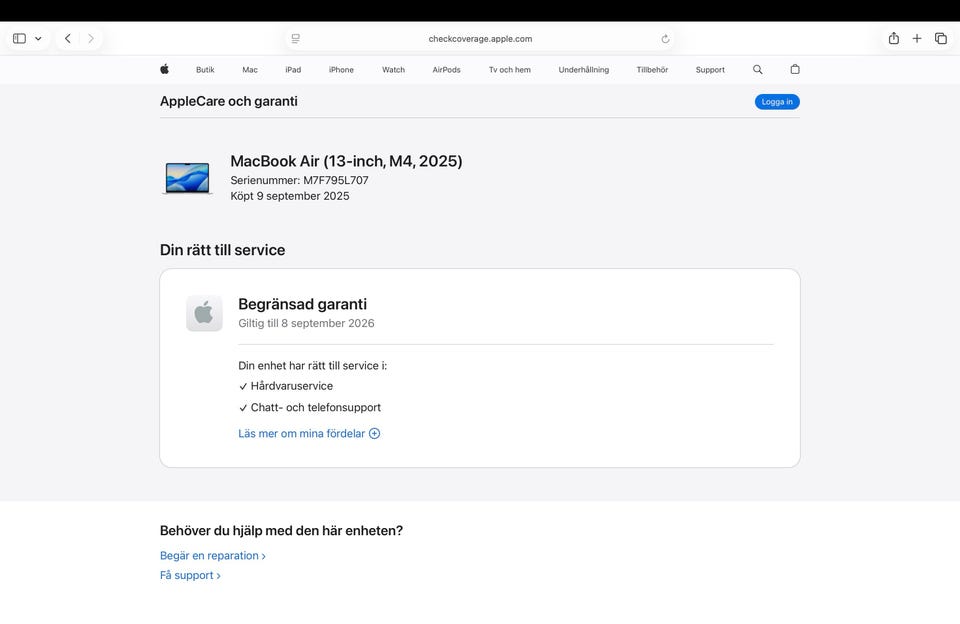Open the Share sheet icon
This screenshot has height=624, width=960.
click(893, 39)
